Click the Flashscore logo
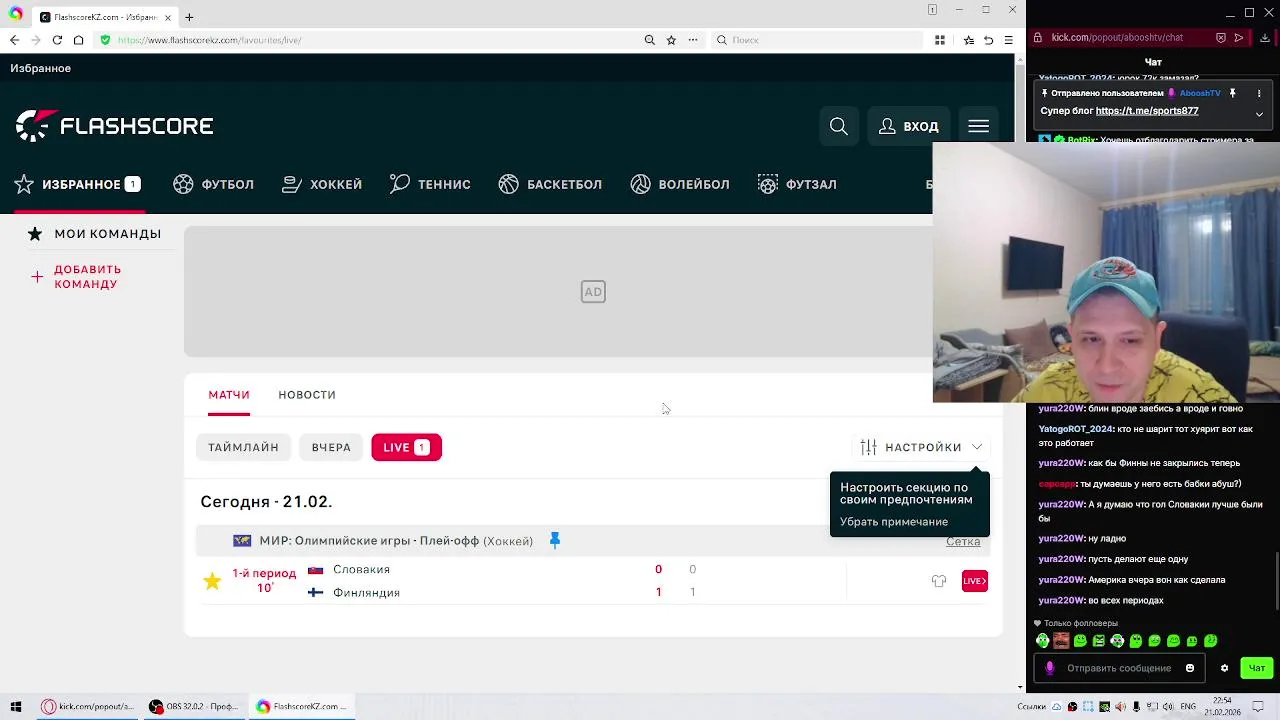 tap(115, 126)
